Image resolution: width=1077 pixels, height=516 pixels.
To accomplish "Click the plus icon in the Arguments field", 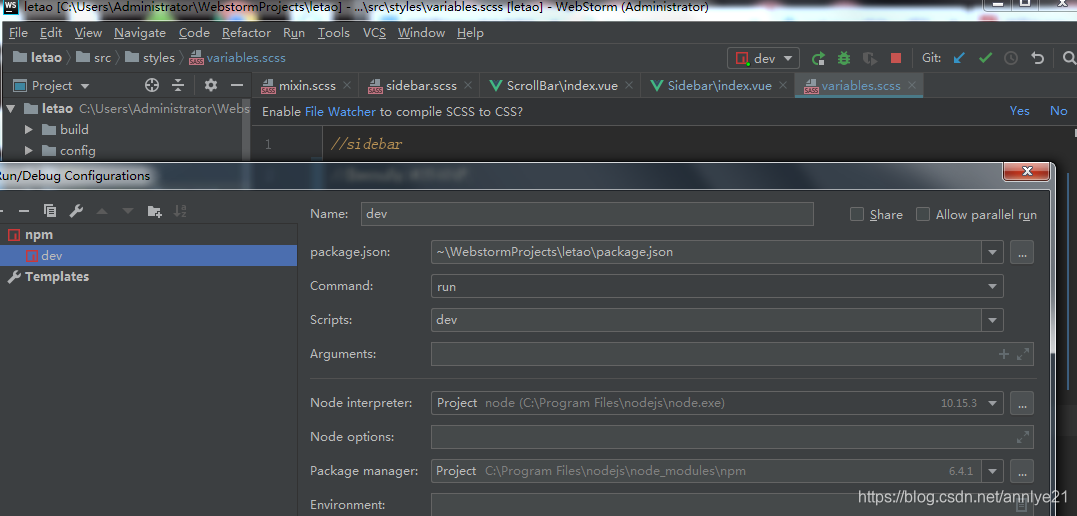I will (x=1004, y=354).
